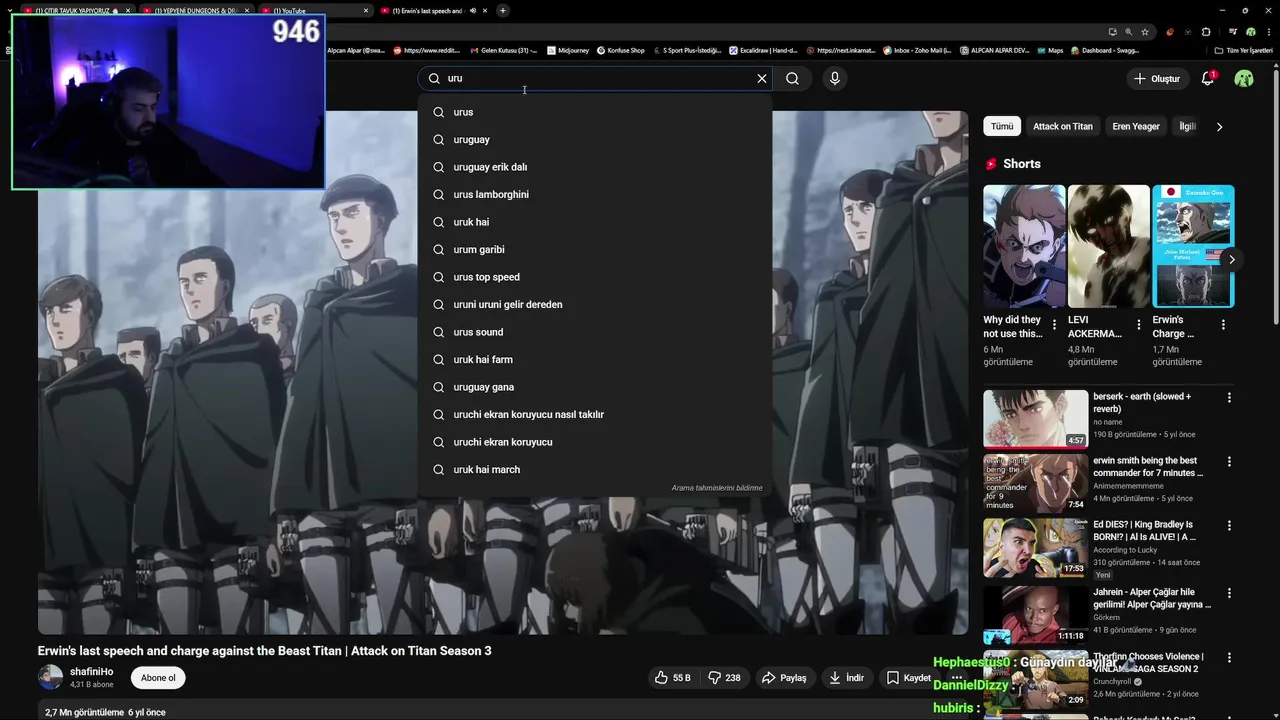
Task: Open 'erwin smith being the best commander' video
Action: click(1035, 483)
